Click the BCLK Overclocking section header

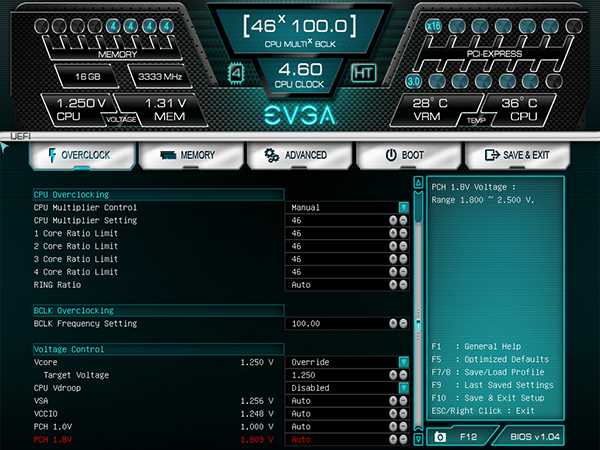(158, 310)
